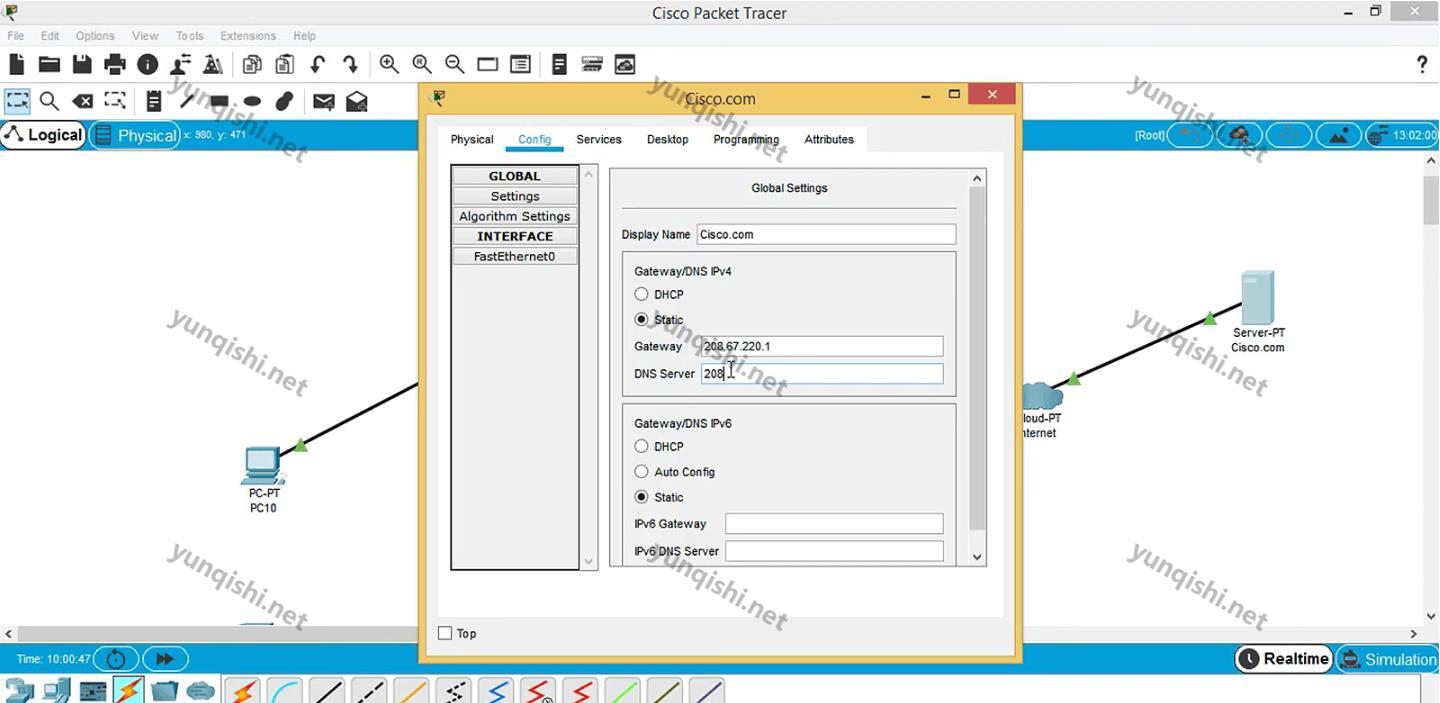Reset zoom with the R magnifier

point(422,64)
